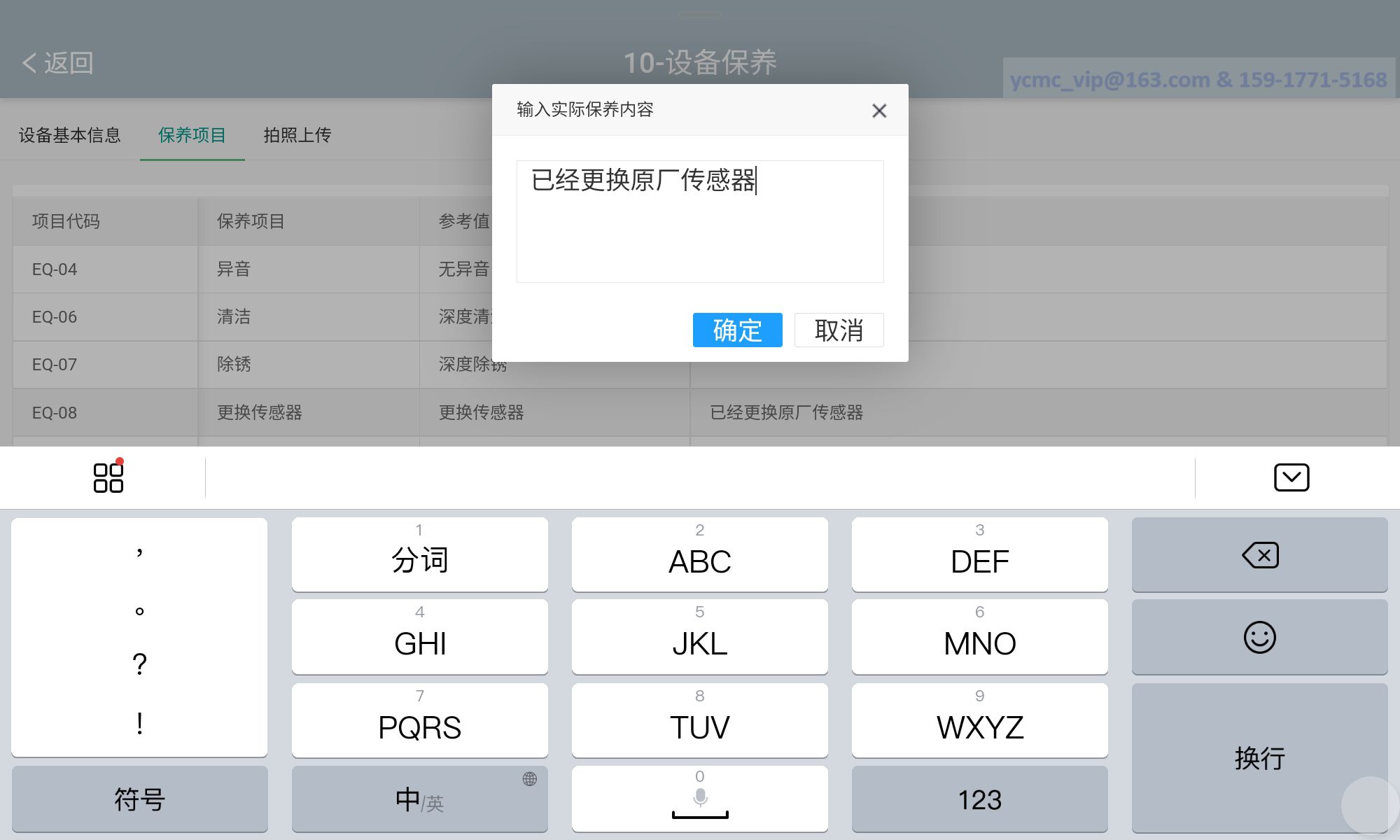The width and height of the screenshot is (1400, 840).
Task: Open the emoji smiley panel
Action: [1259, 637]
